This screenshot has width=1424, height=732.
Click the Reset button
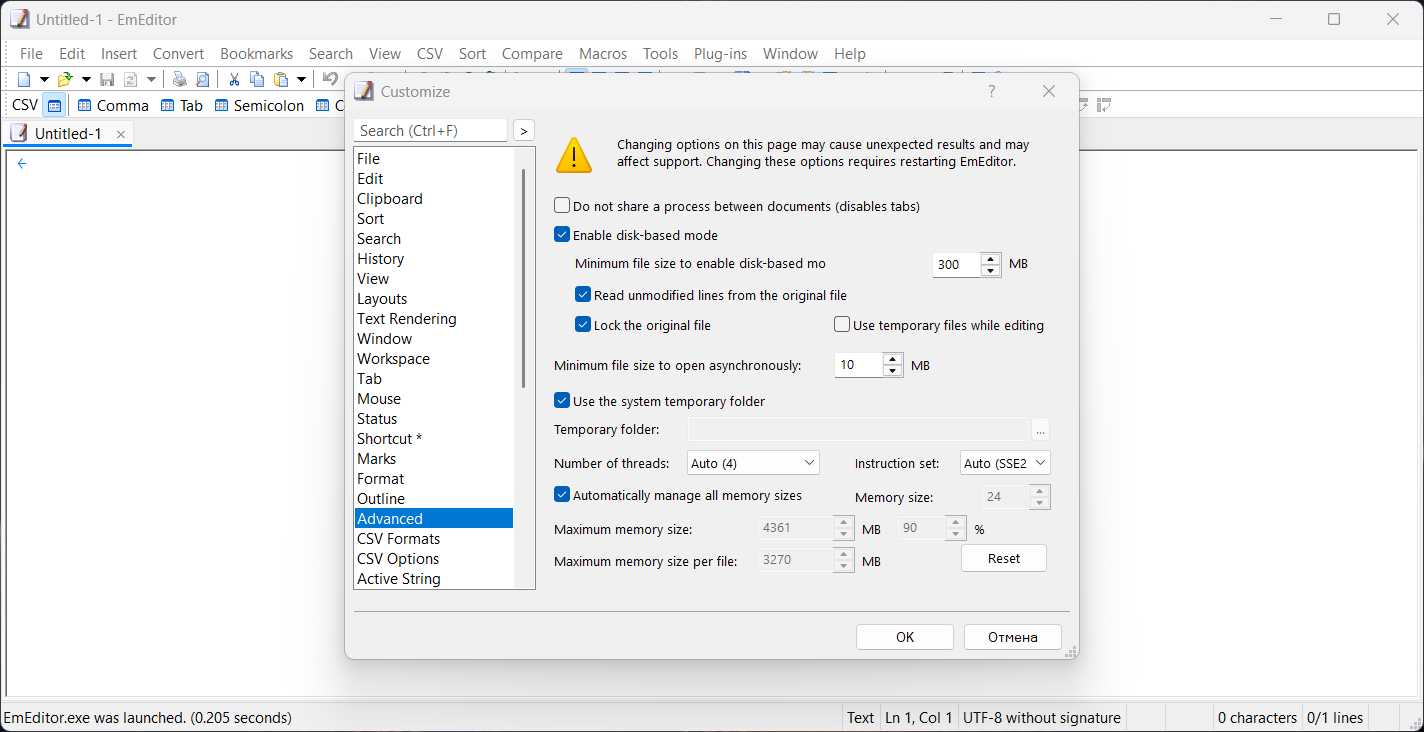(1004, 558)
